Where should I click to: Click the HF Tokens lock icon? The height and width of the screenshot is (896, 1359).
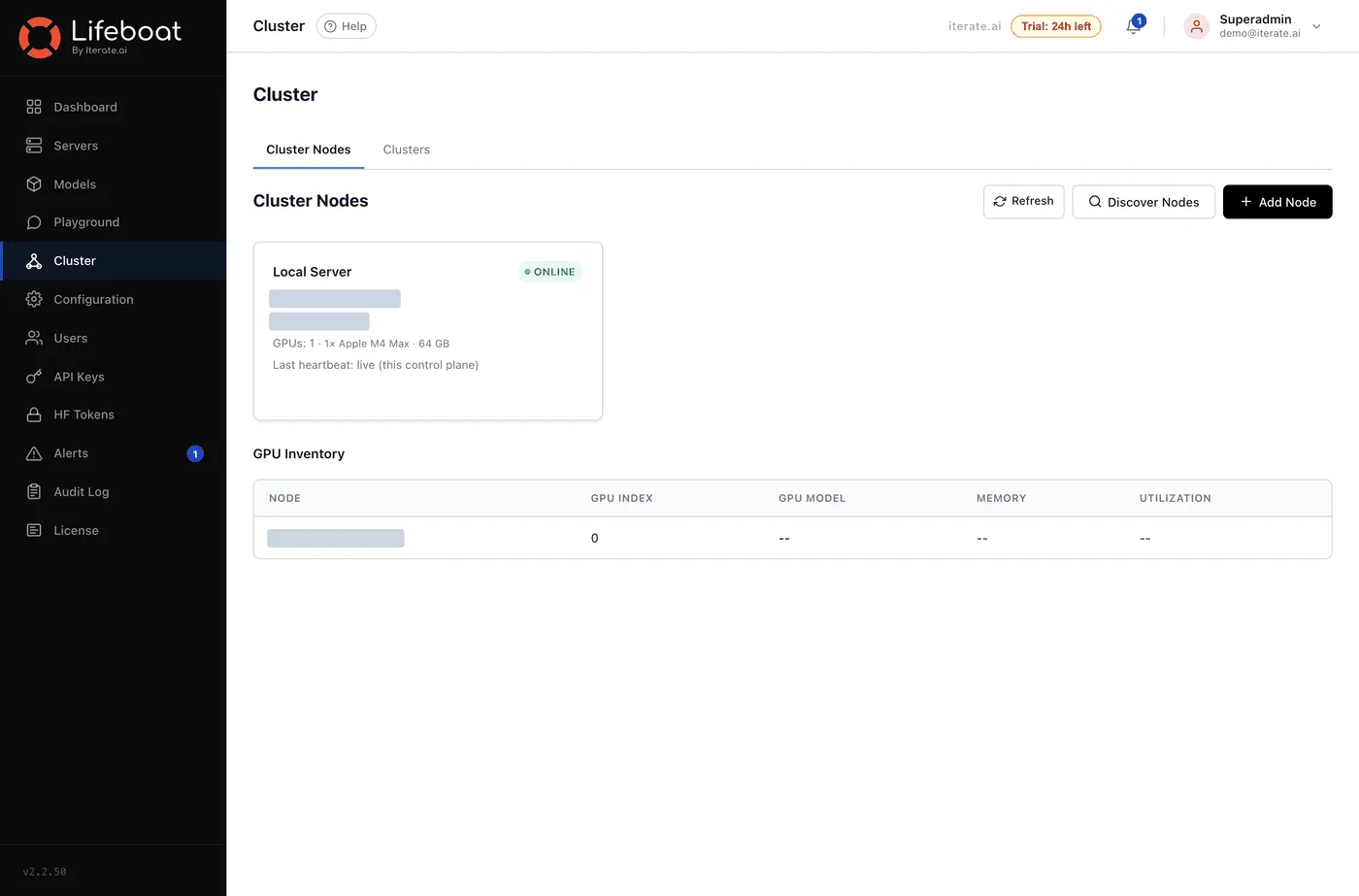(x=34, y=415)
